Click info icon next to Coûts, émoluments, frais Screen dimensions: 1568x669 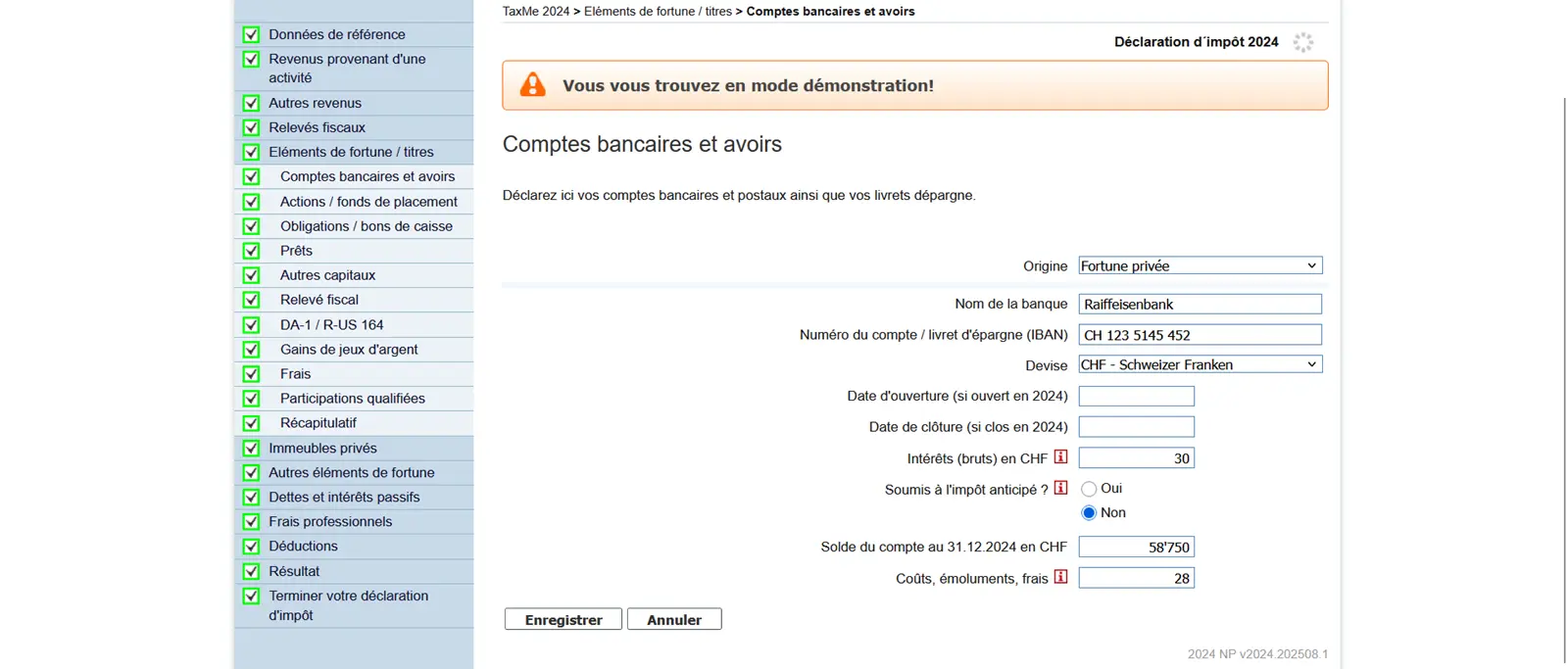[x=1060, y=577]
